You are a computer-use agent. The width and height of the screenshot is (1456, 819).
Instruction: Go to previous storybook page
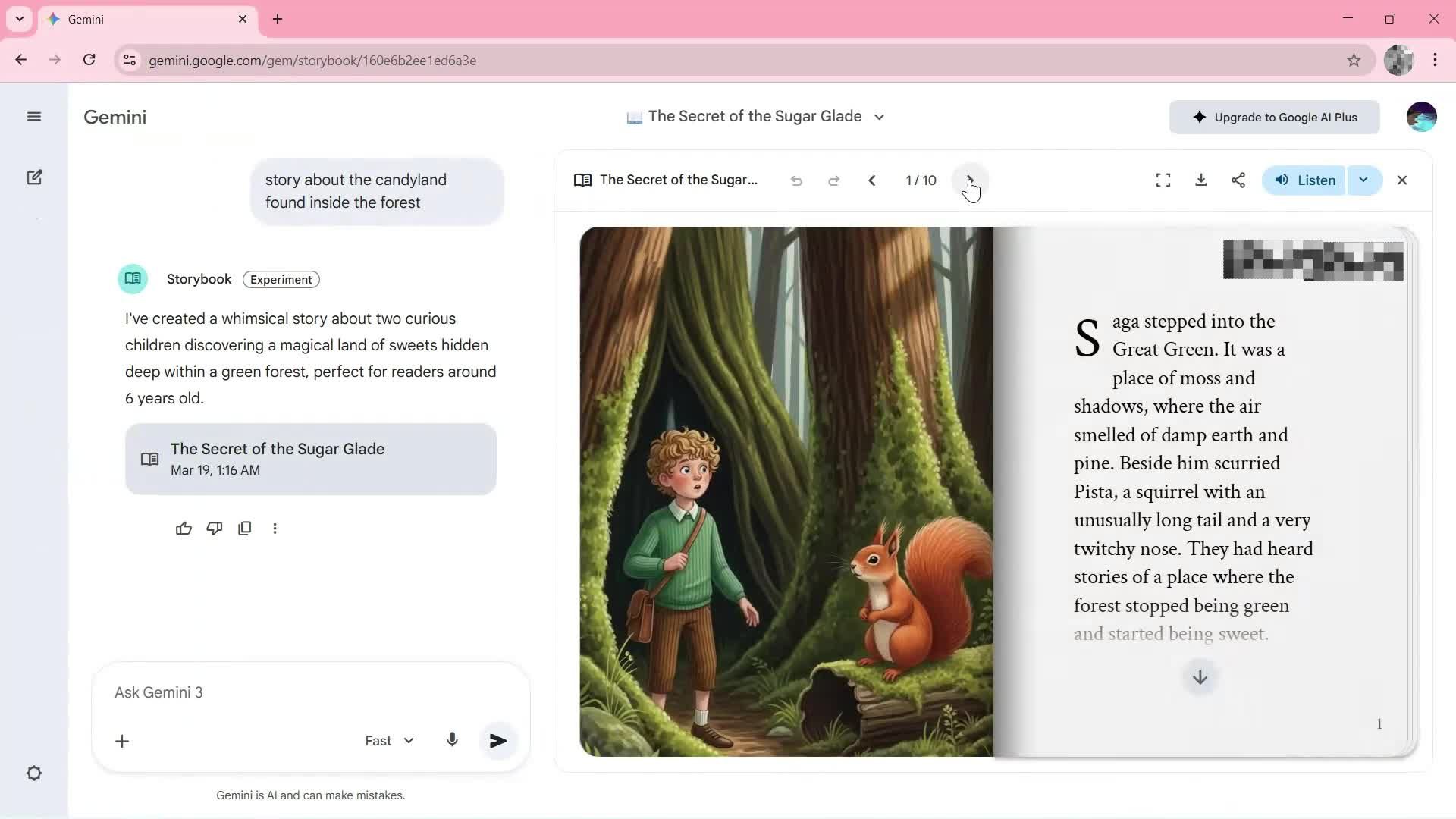[871, 180]
